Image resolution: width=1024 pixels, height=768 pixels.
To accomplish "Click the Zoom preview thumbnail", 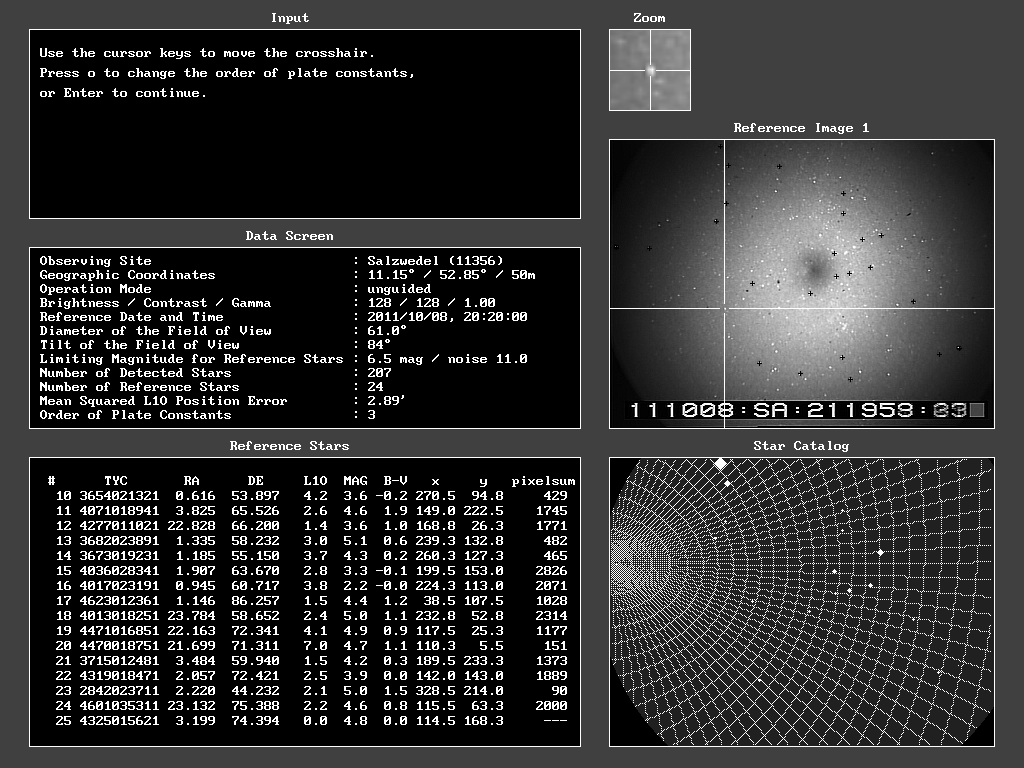I will [x=650, y=70].
